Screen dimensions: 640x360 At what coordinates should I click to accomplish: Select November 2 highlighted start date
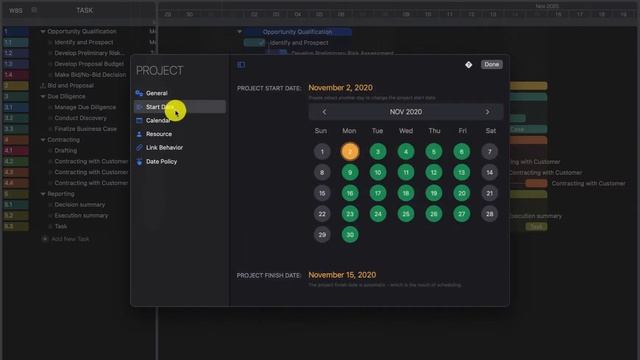click(x=350, y=151)
